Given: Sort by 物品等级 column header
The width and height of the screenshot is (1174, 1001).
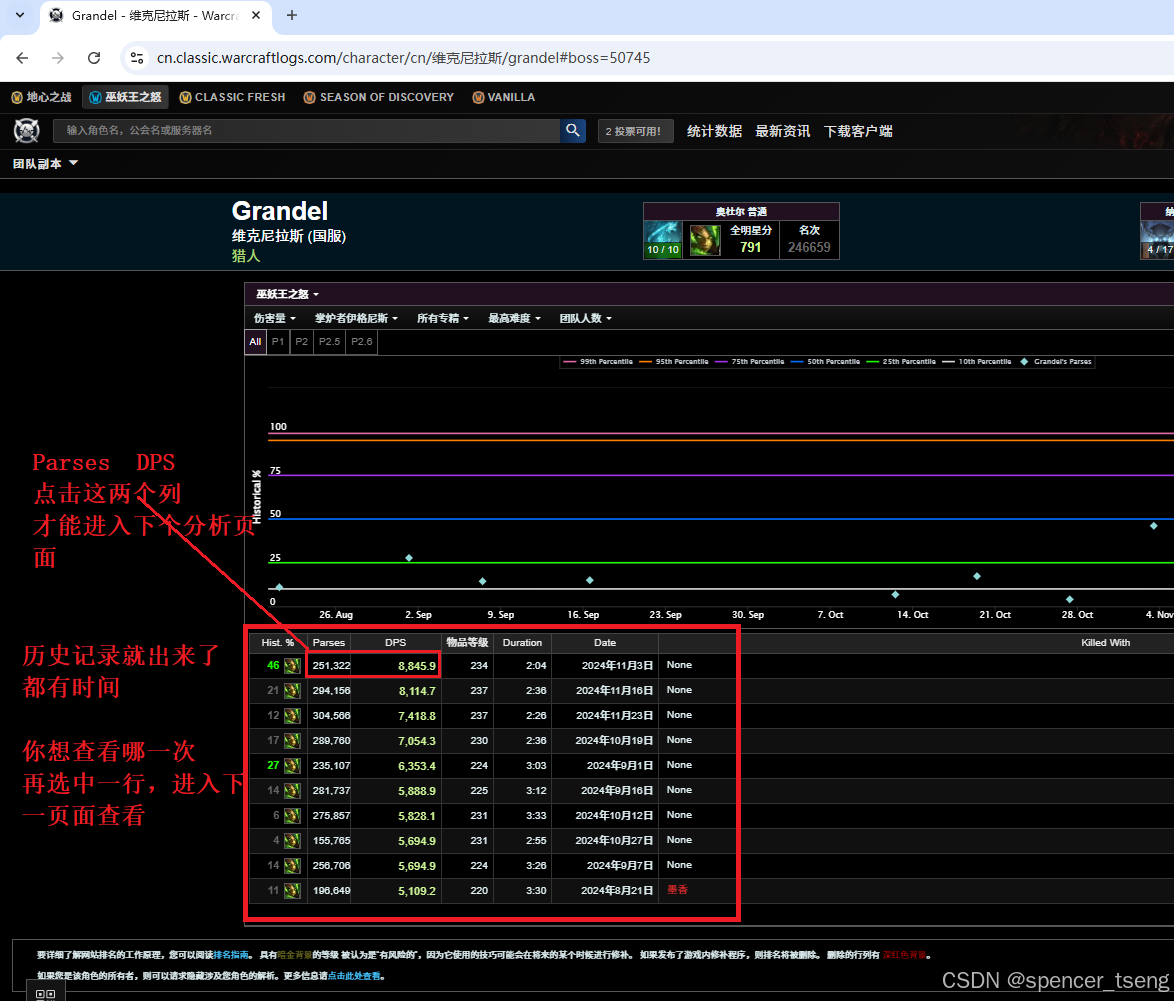Looking at the screenshot, I should click(467, 642).
